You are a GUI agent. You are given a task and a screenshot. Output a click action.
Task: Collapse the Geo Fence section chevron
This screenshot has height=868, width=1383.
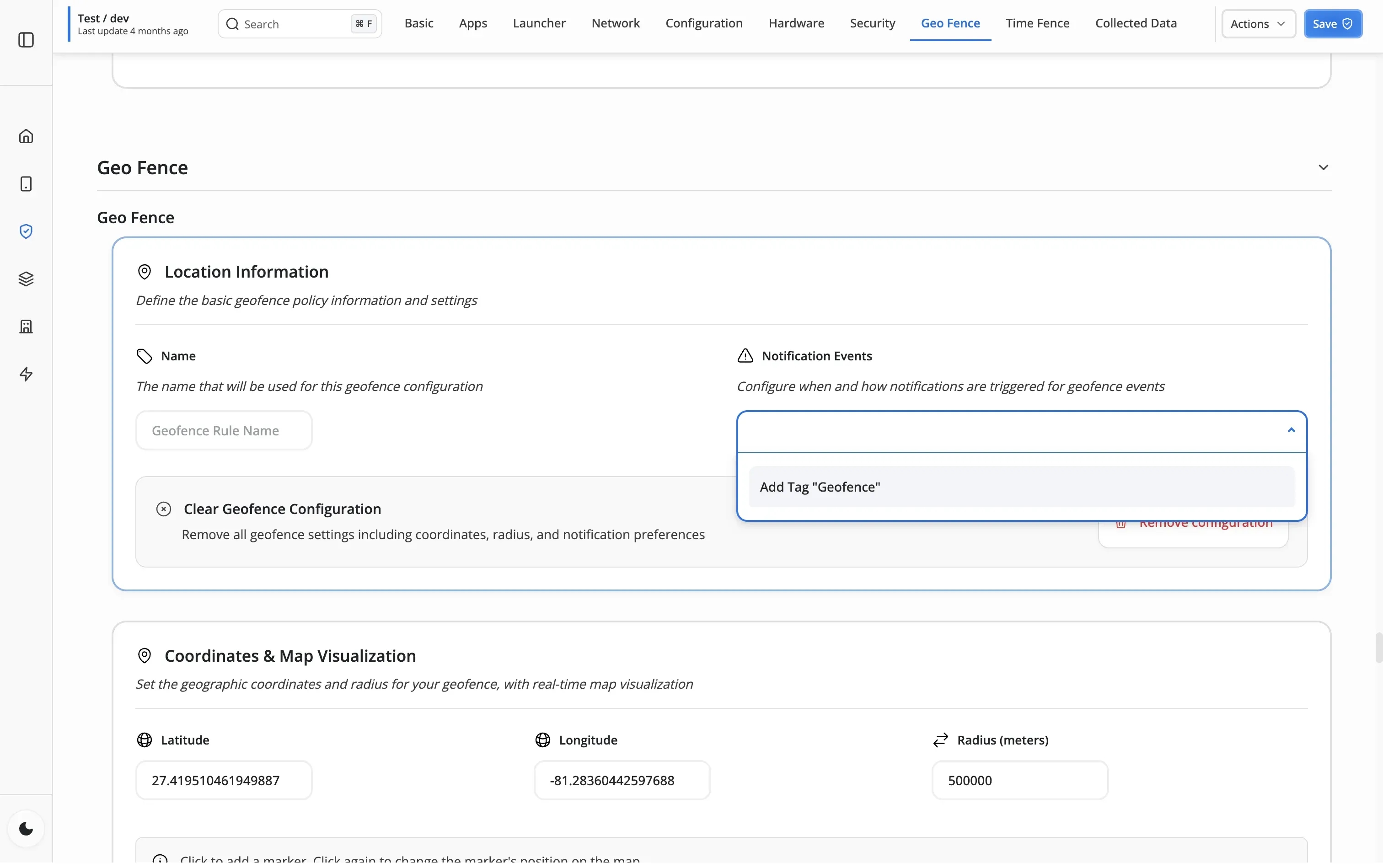1324,167
